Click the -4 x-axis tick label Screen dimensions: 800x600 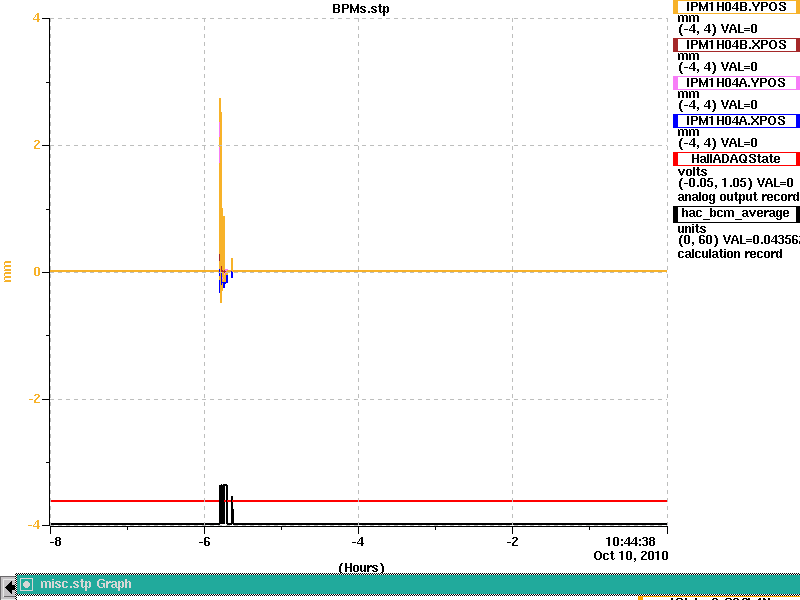[358, 542]
